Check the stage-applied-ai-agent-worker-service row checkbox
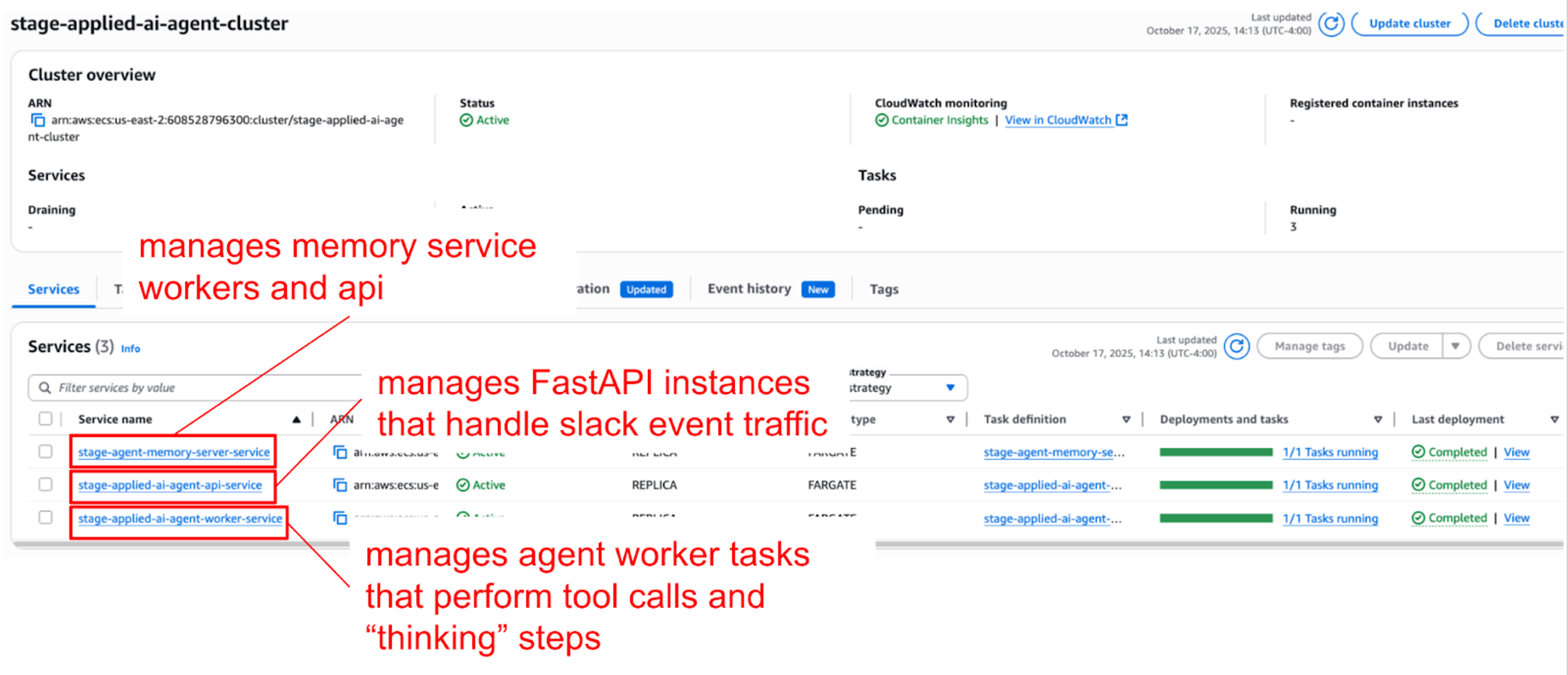 click(45, 517)
